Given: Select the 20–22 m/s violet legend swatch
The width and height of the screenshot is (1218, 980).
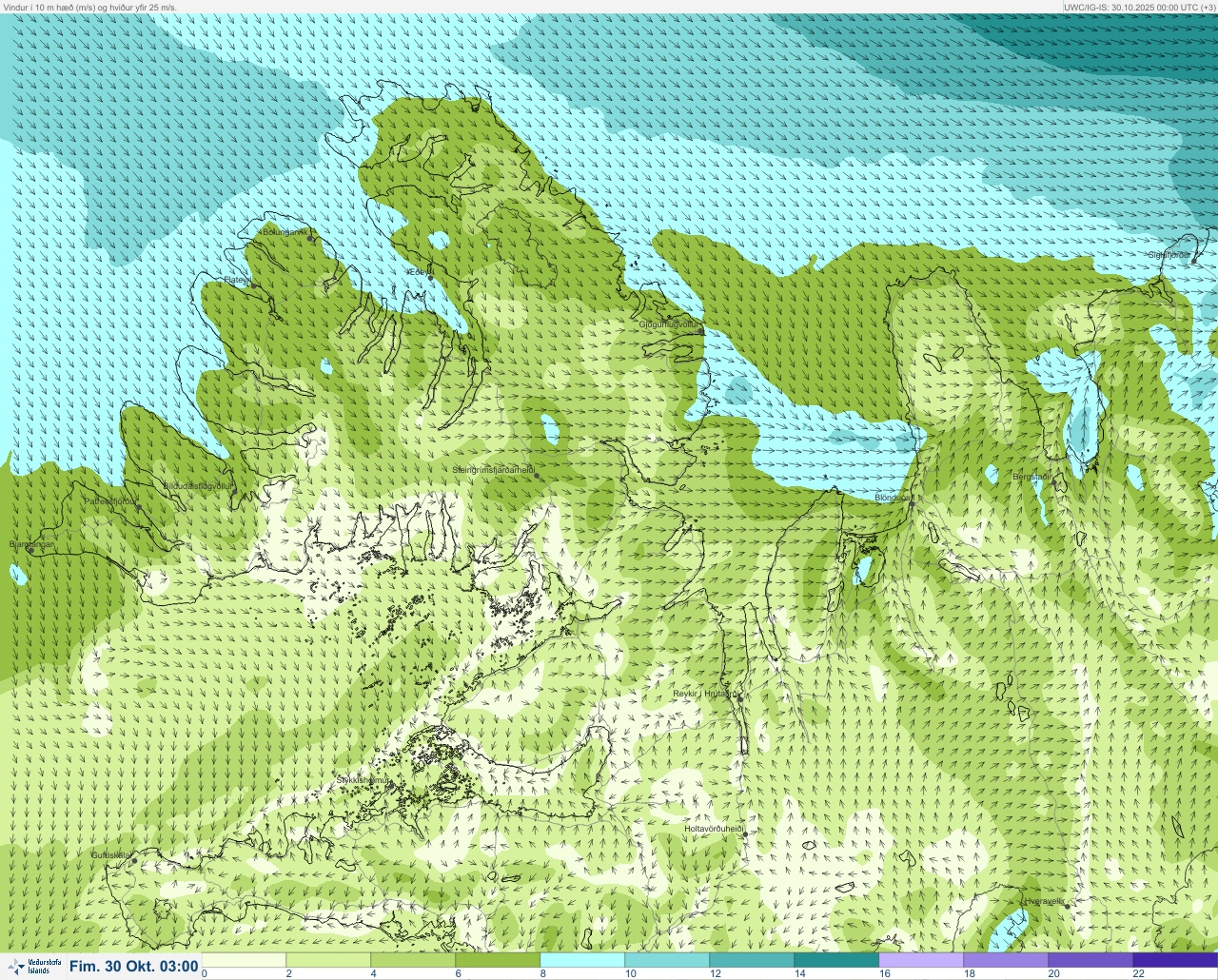Looking at the screenshot, I should (x=1090, y=960).
